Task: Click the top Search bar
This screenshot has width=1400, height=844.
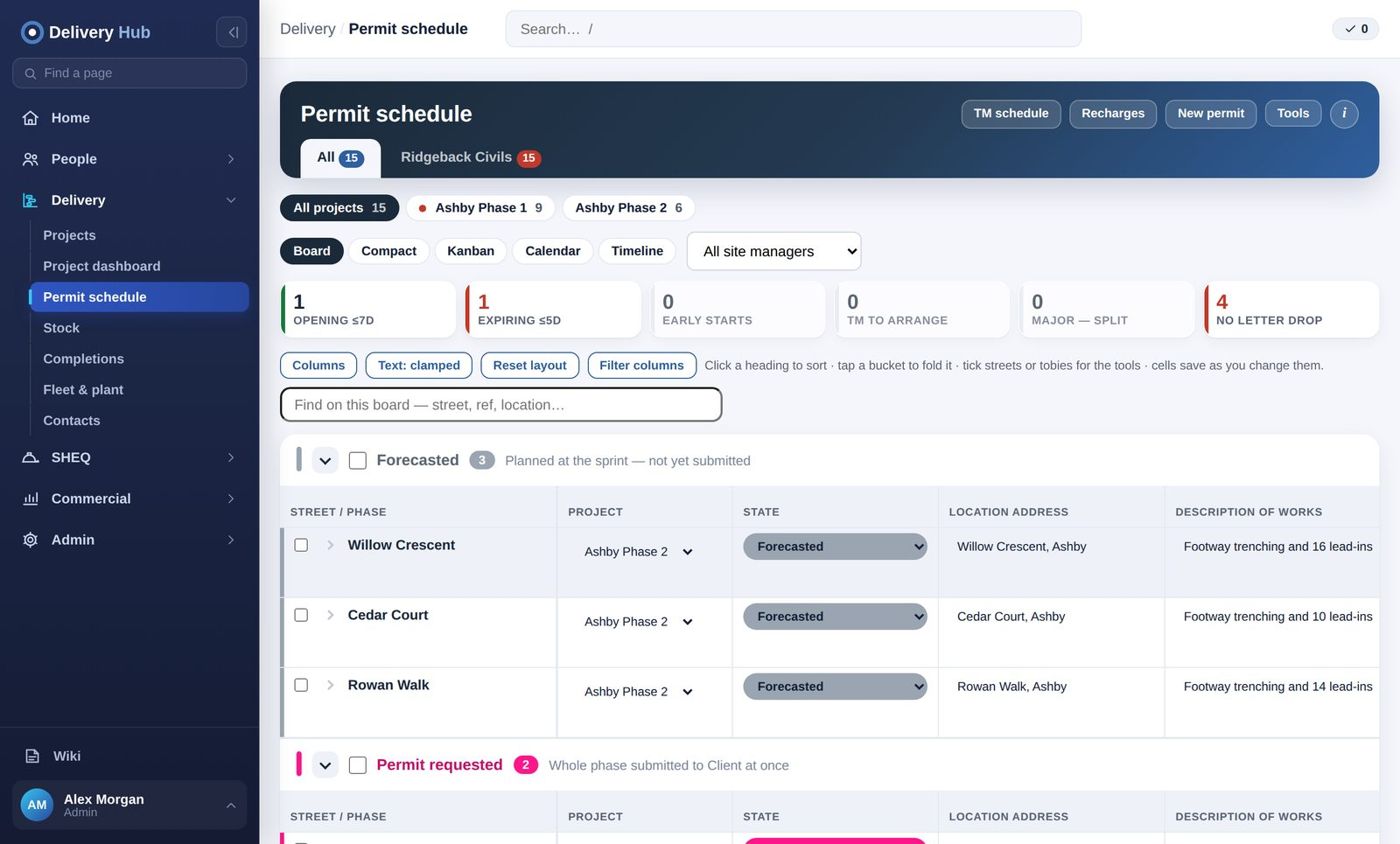Action: 793,29
